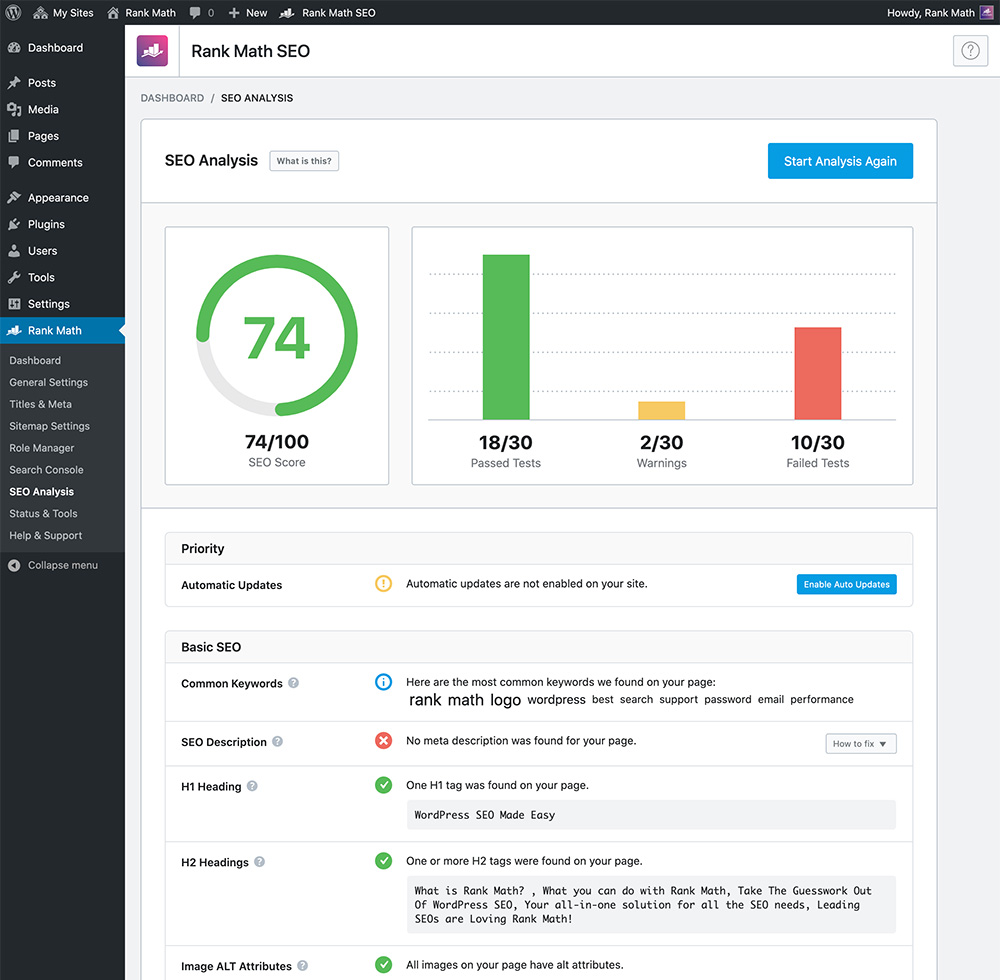Click the info icon beside Common Keywords
Viewport: 1000px width, 980px height.
383,681
